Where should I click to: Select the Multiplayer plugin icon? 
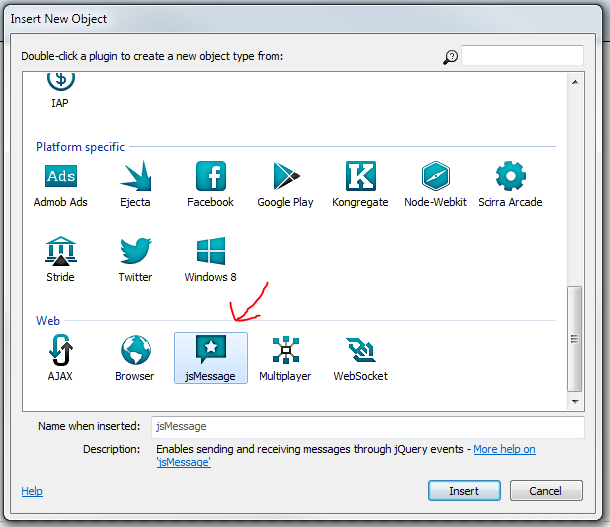(285, 351)
